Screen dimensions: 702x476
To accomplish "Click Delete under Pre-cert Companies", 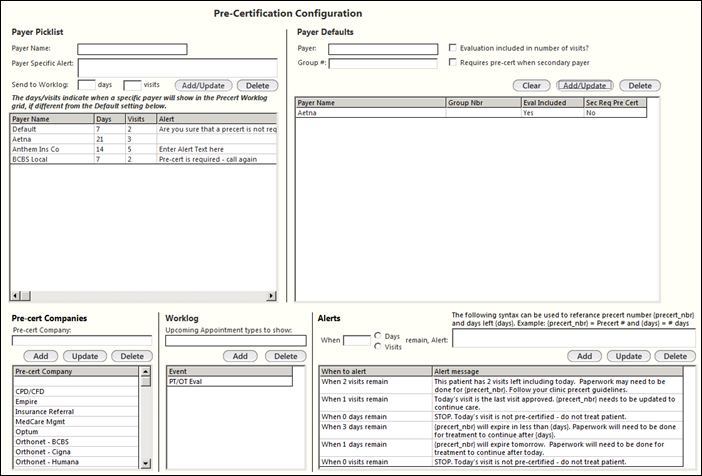I will pos(132,356).
